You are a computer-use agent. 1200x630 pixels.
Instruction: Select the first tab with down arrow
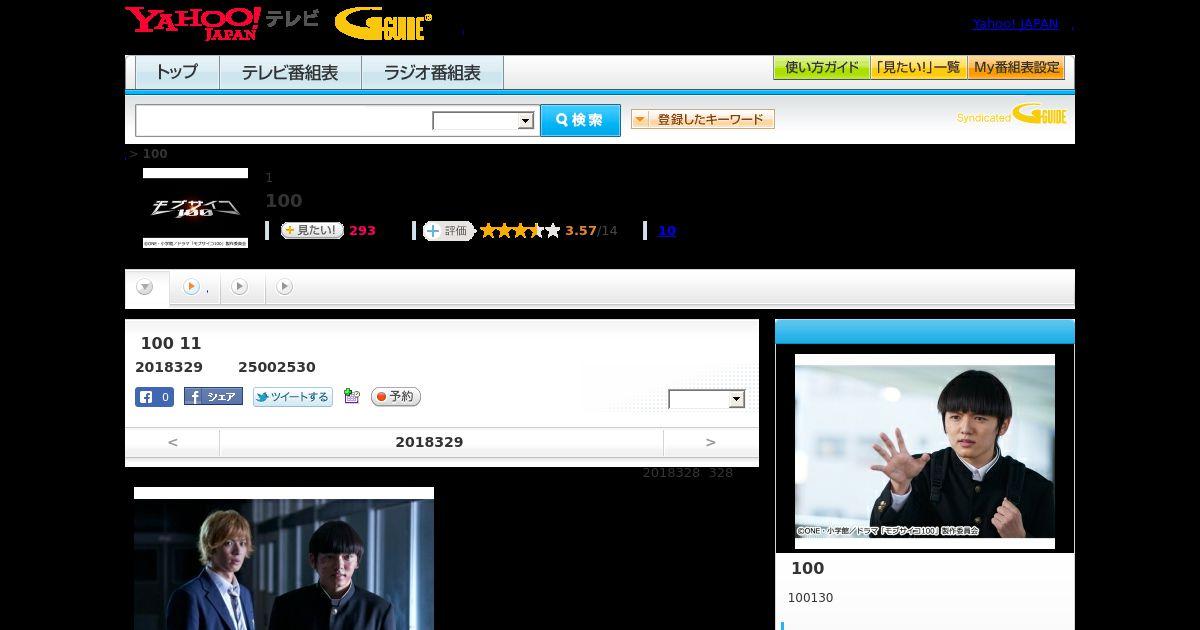(146, 288)
